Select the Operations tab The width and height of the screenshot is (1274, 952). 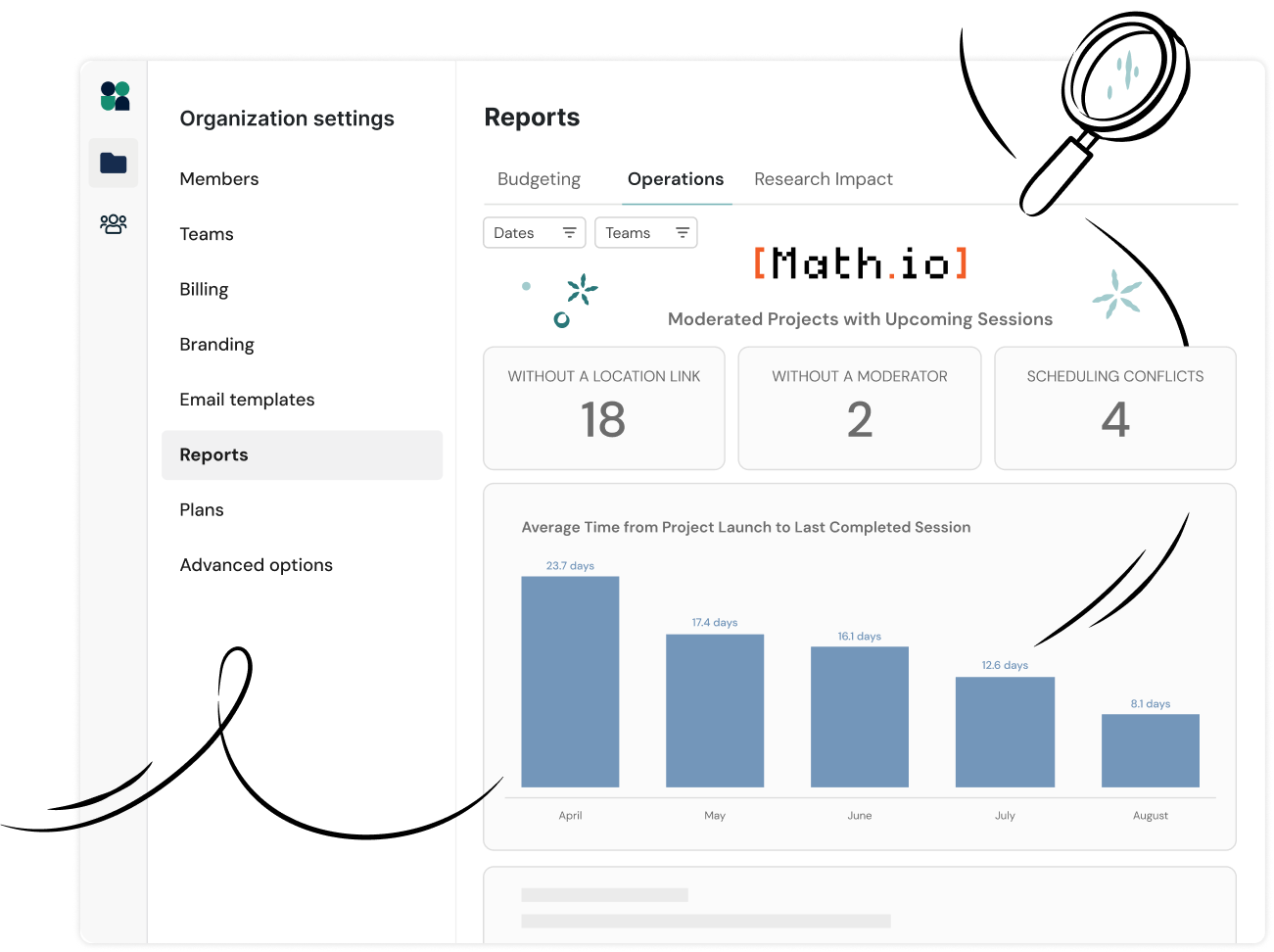676,179
